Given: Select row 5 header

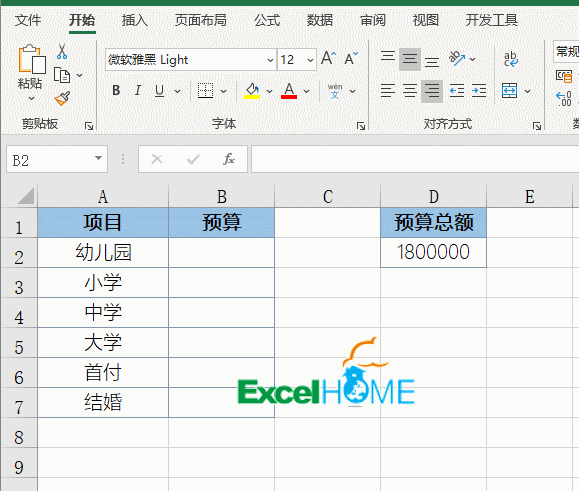Looking at the screenshot, I should click(19, 343).
